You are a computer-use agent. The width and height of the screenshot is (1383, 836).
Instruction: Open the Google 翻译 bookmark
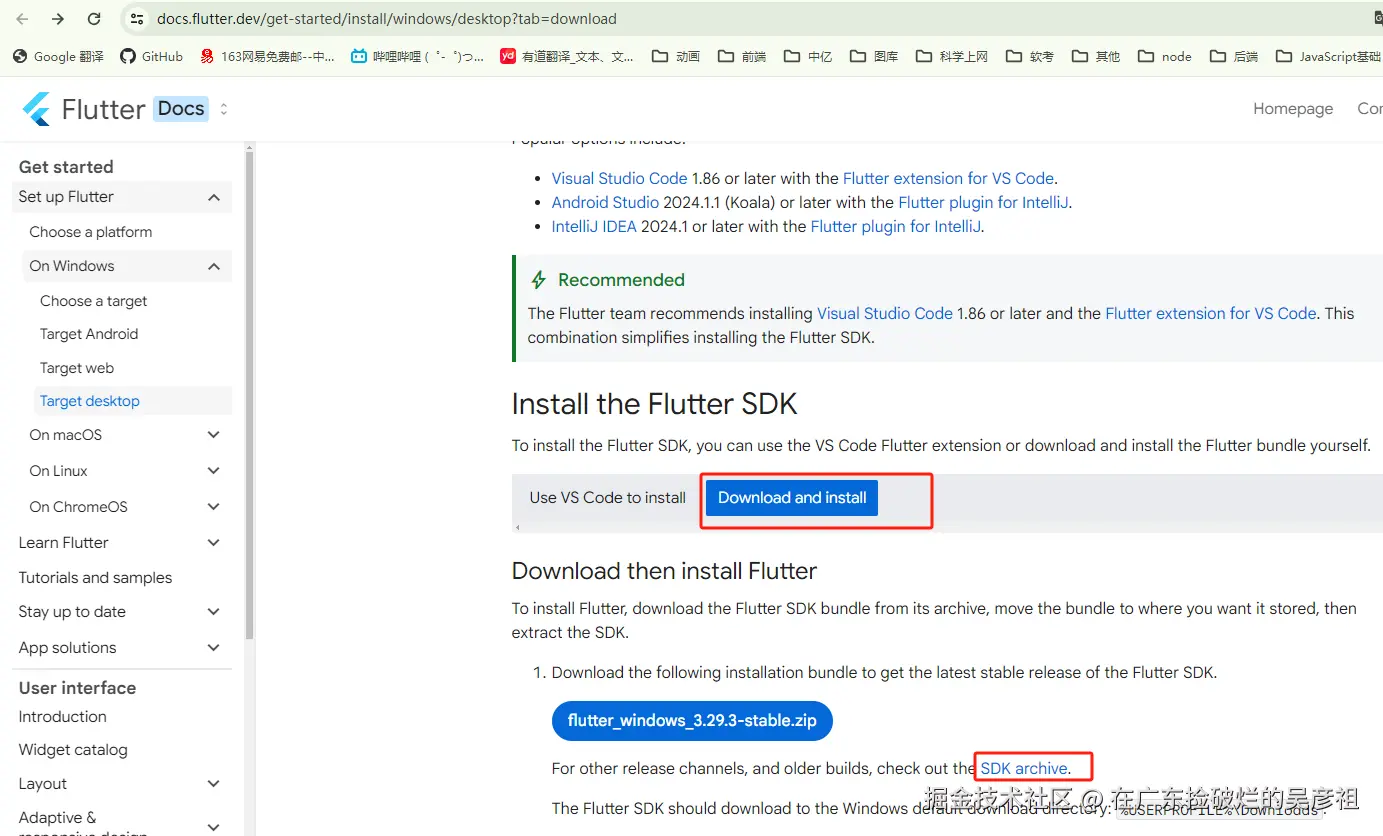pos(58,57)
